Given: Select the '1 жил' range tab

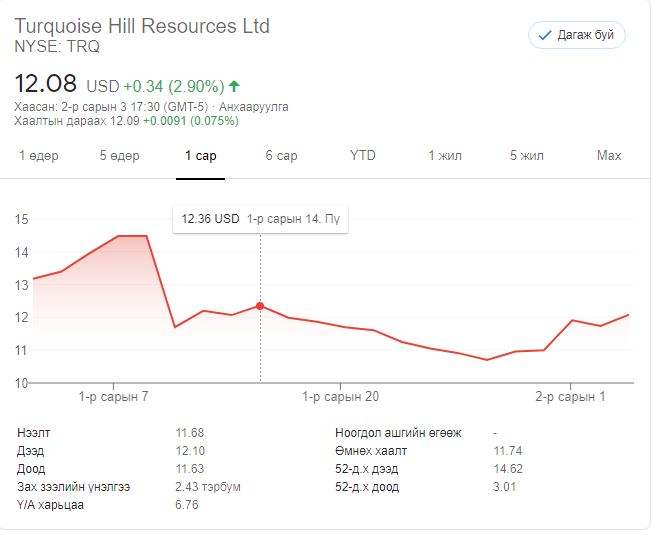Looking at the screenshot, I should (x=445, y=156).
